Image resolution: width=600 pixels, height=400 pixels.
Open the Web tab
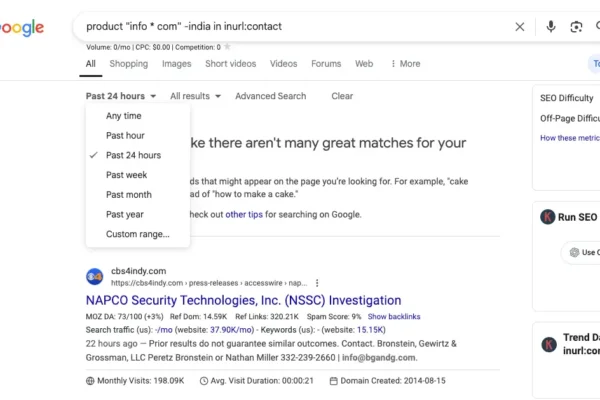[364, 64]
